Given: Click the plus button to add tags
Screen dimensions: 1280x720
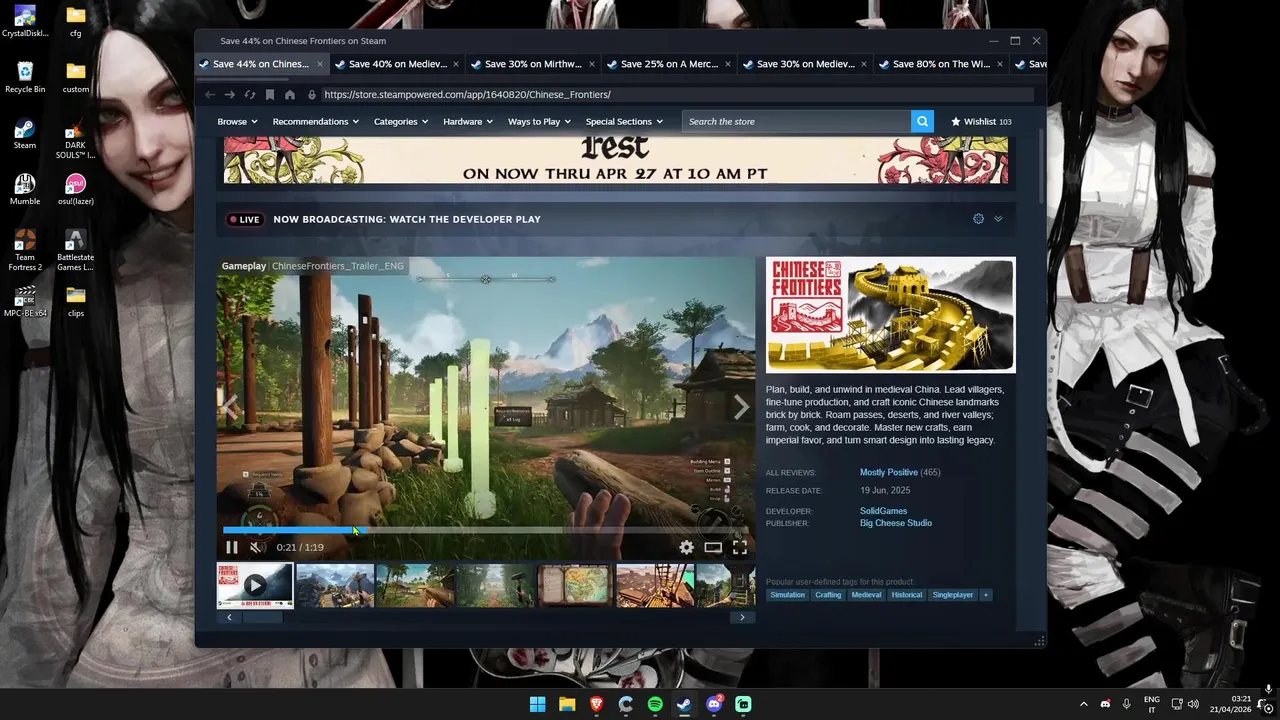Looking at the screenshot, I should pyautogui.click(x=985, y=595).
